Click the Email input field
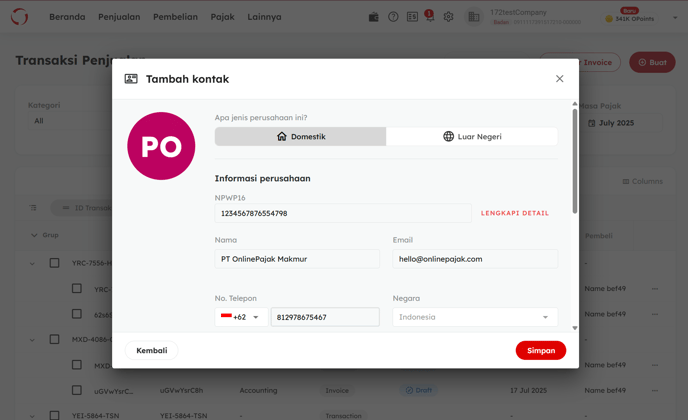Screen dimensions: 688x420 tap(475, 259)
